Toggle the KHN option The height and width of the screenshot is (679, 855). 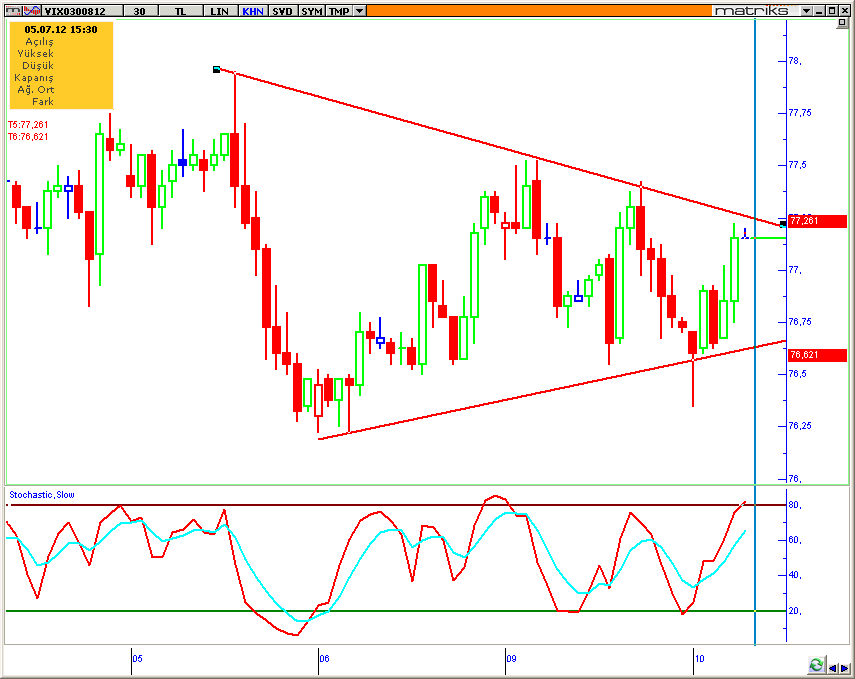click(252, 11)
